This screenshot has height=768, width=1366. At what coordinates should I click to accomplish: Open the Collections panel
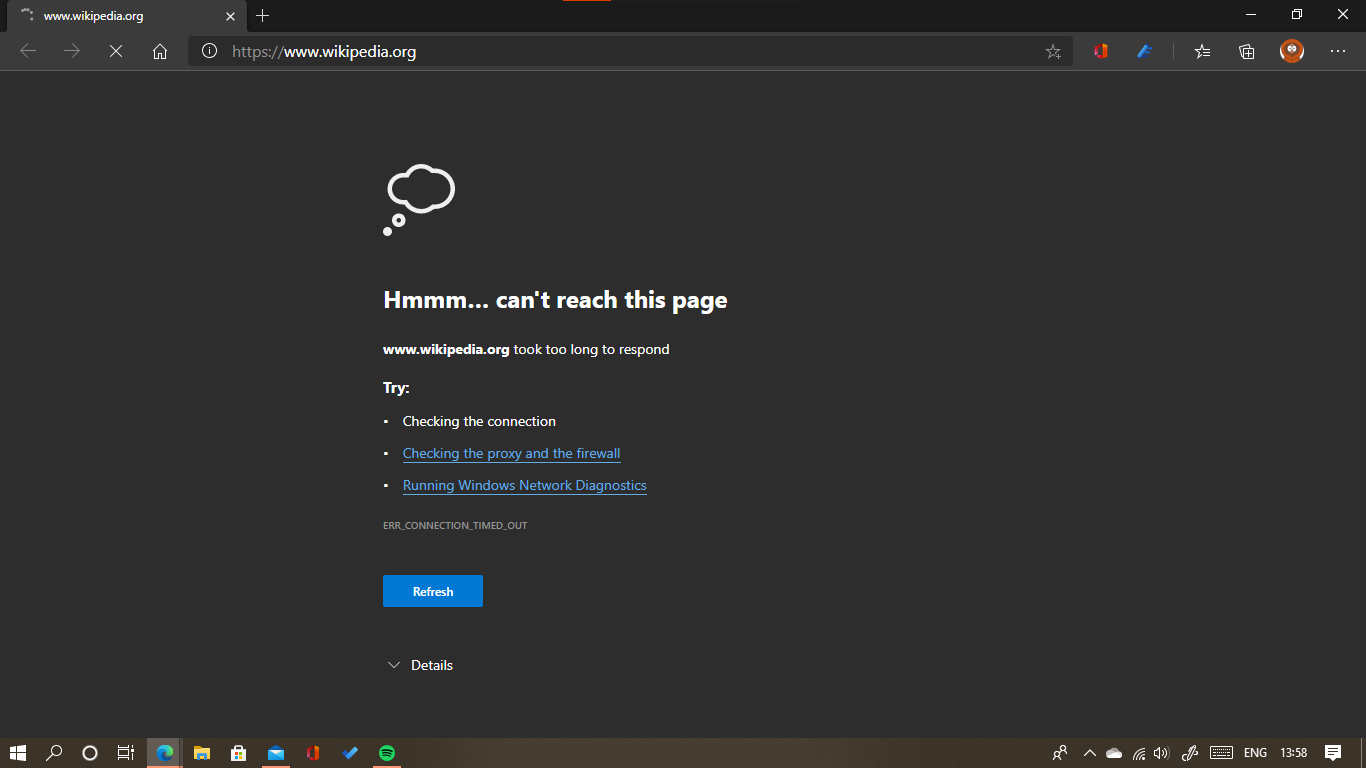[1247, 51]
